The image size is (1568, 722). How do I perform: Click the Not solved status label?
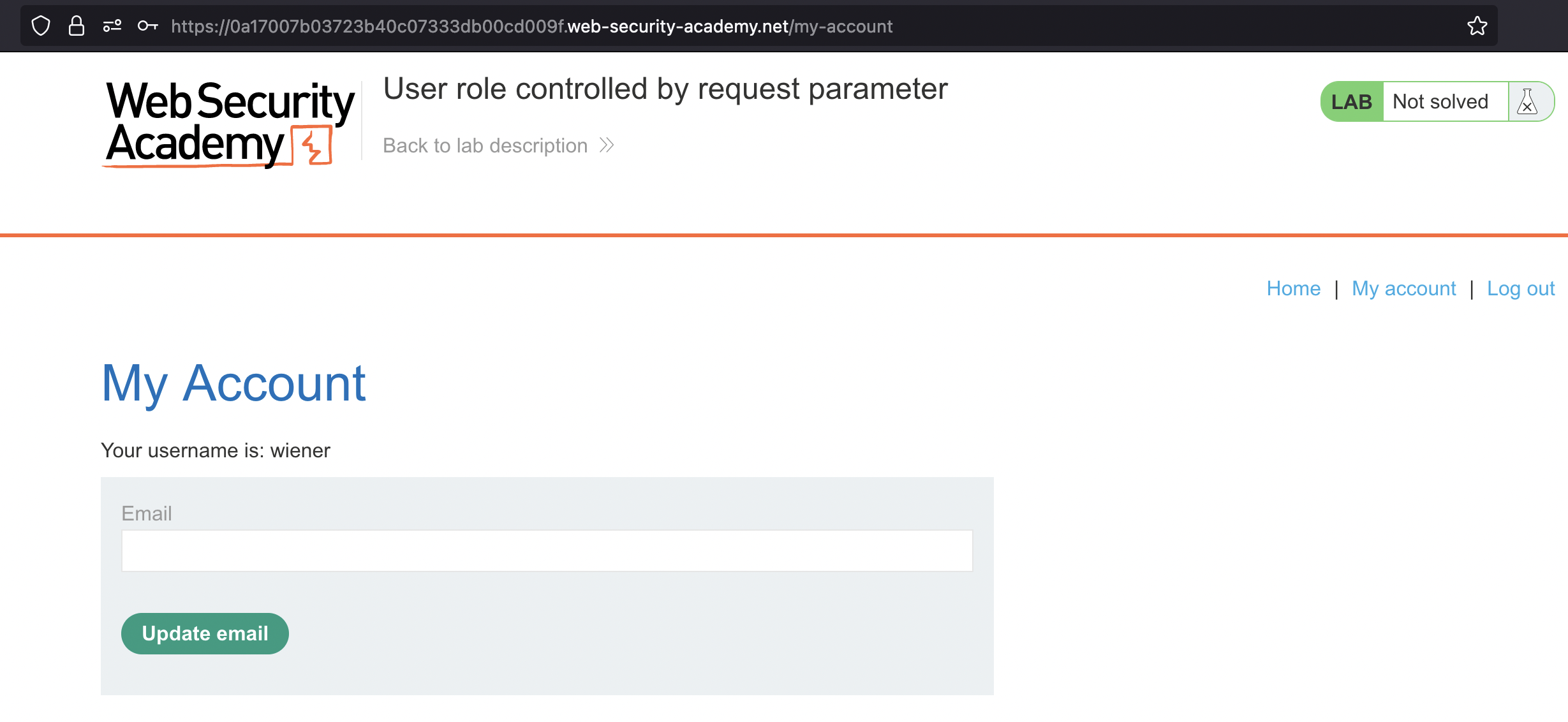[x=1440, y=101]
